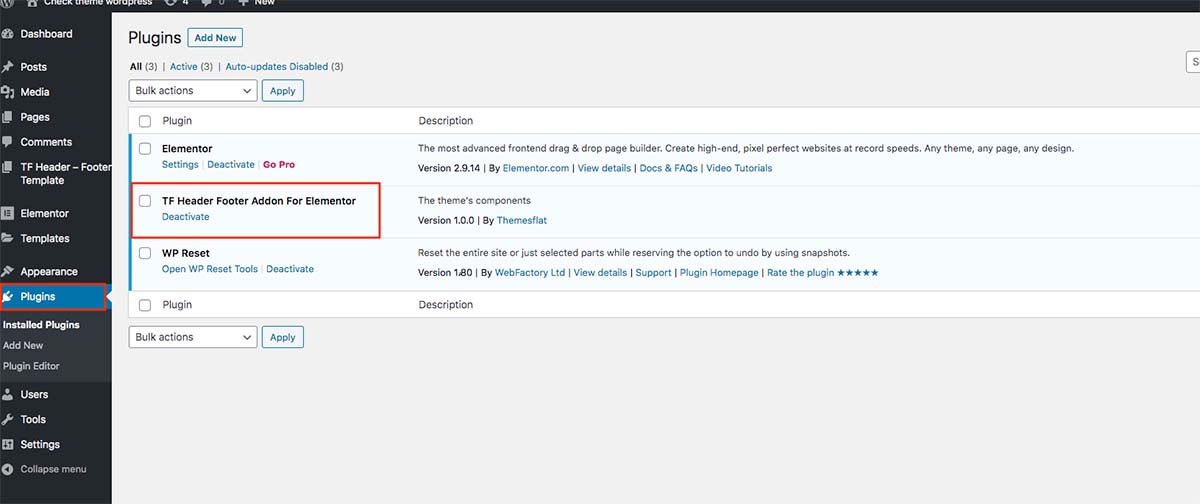Image resolution: width=1200 pixels, height=504 pixels.
Task: Open the Tools menu
Action: 33,419
